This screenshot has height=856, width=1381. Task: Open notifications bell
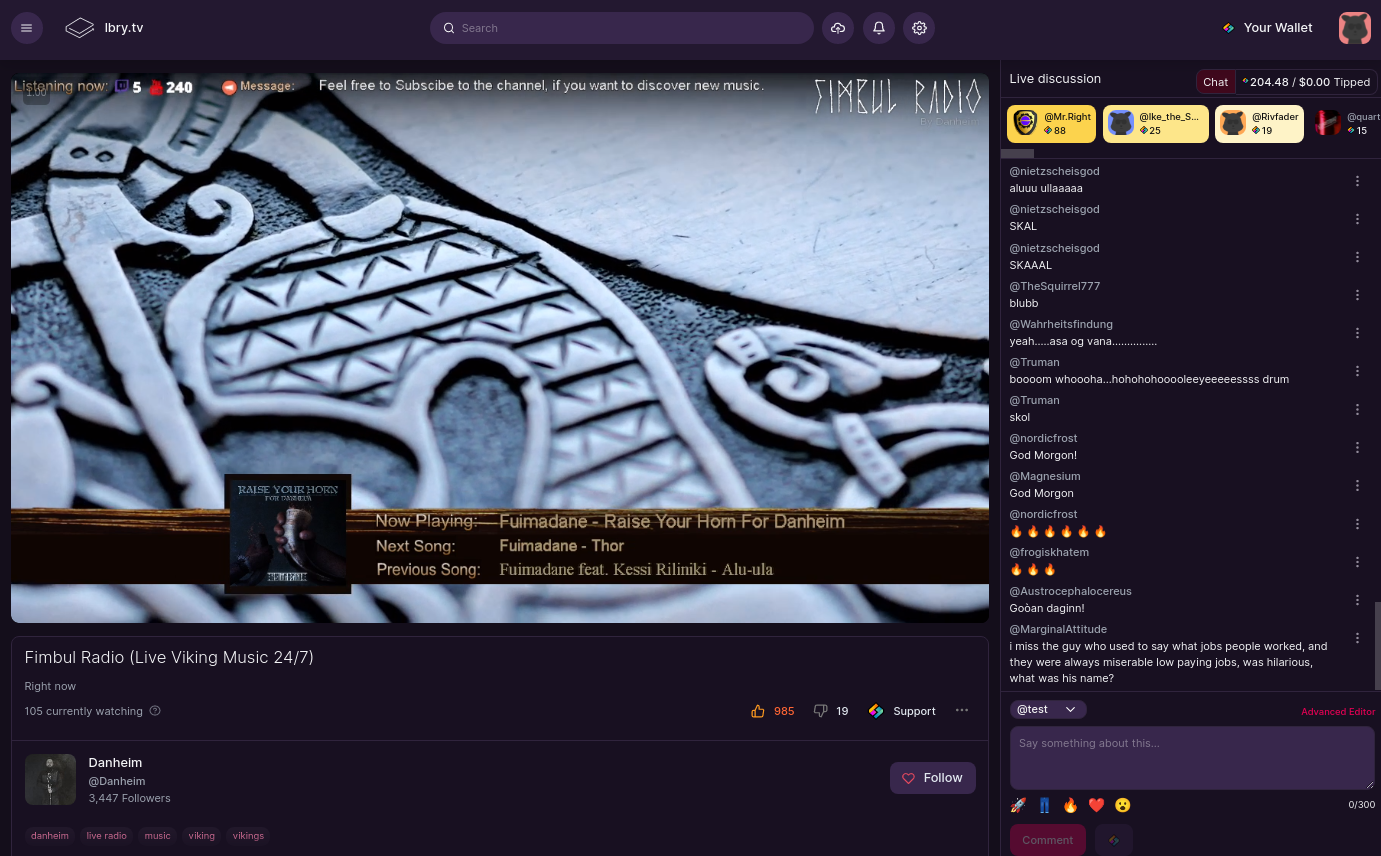[879, 28]
